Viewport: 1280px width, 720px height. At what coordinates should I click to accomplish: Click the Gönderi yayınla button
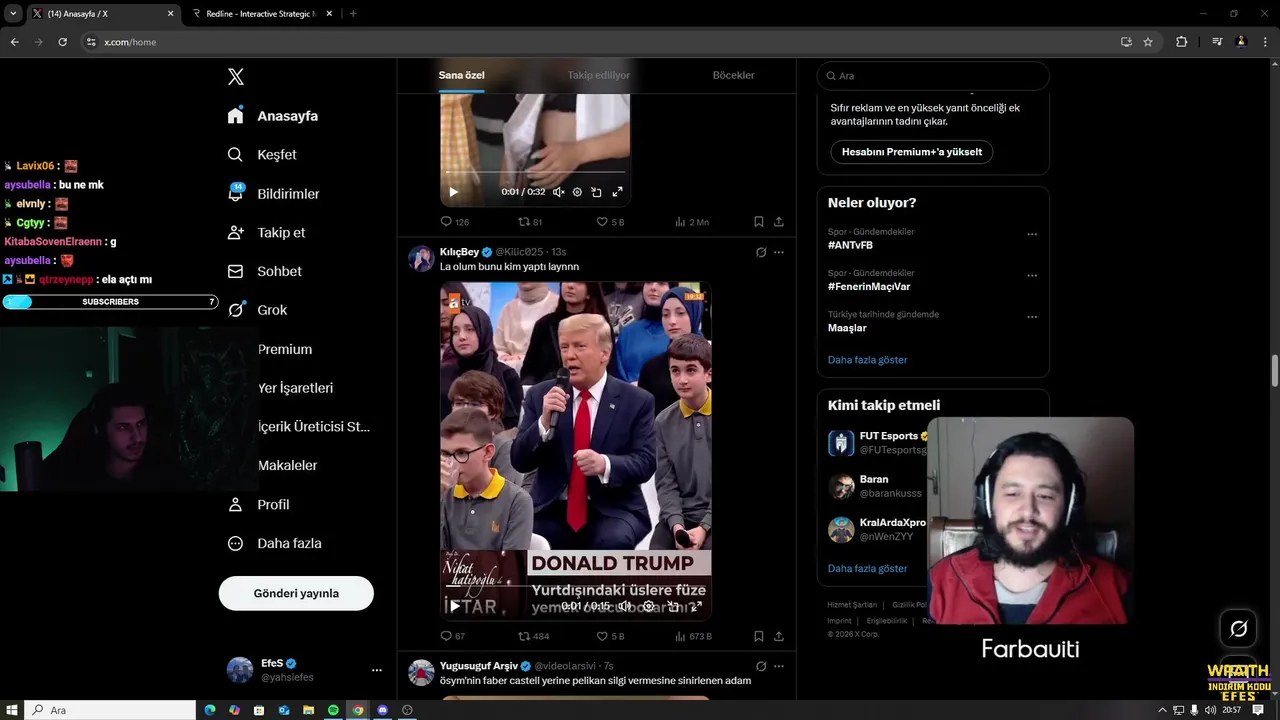click(296, 593)
